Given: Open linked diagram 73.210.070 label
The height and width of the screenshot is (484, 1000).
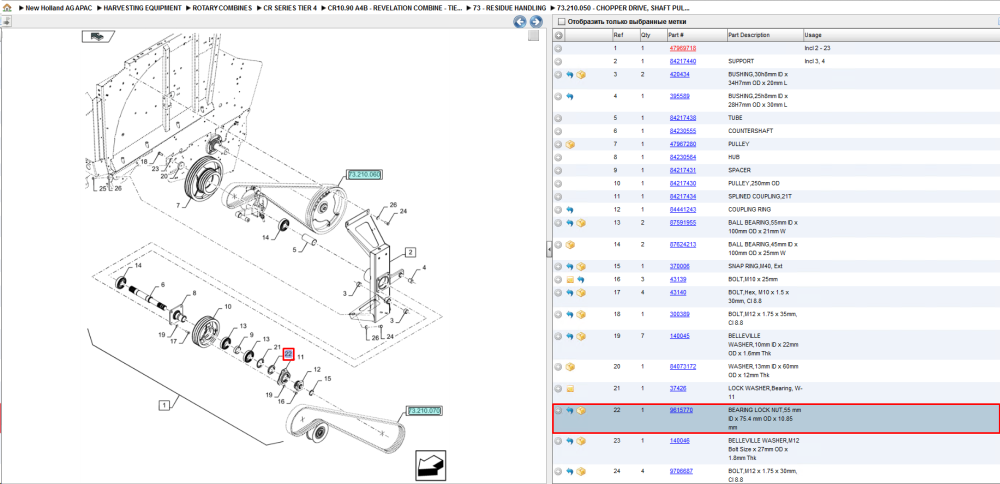Looking at the screenshot, I should [x=425, y=410].
